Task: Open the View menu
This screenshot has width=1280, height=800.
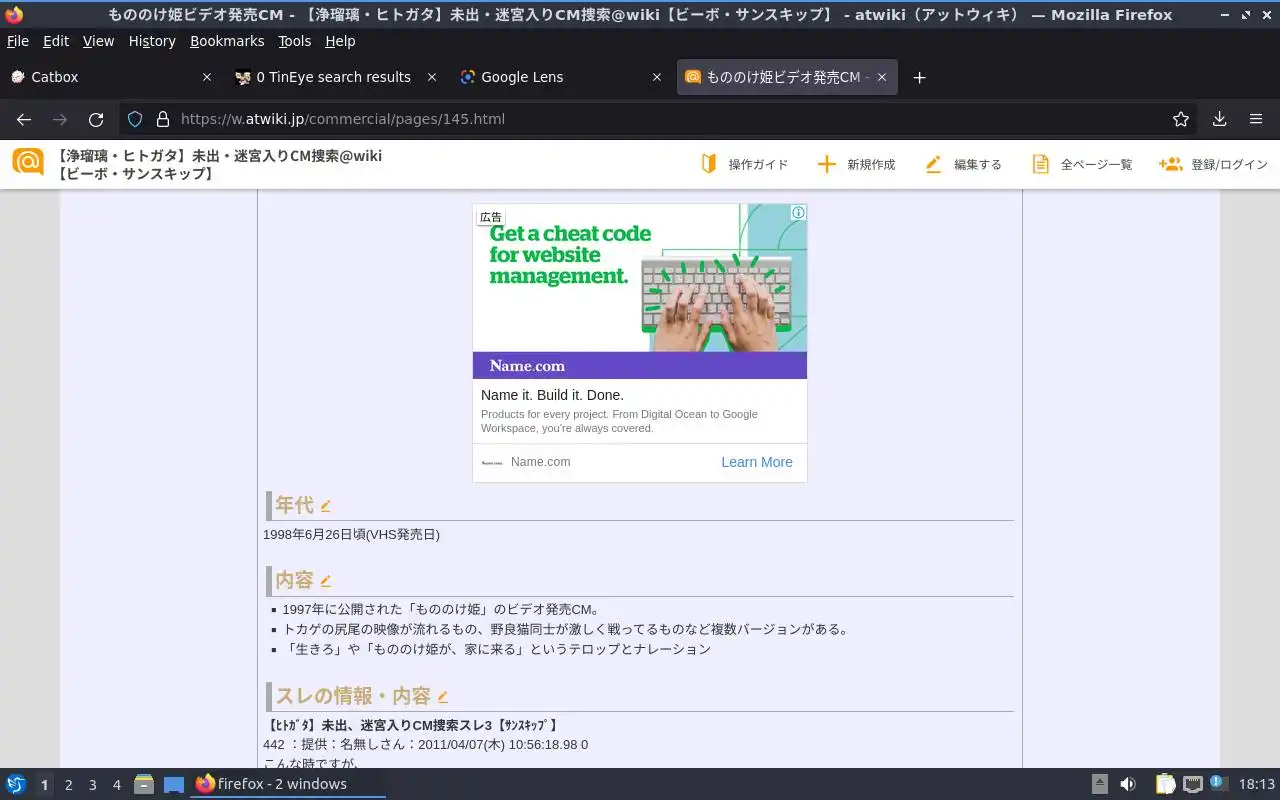Action: [98, 41]
